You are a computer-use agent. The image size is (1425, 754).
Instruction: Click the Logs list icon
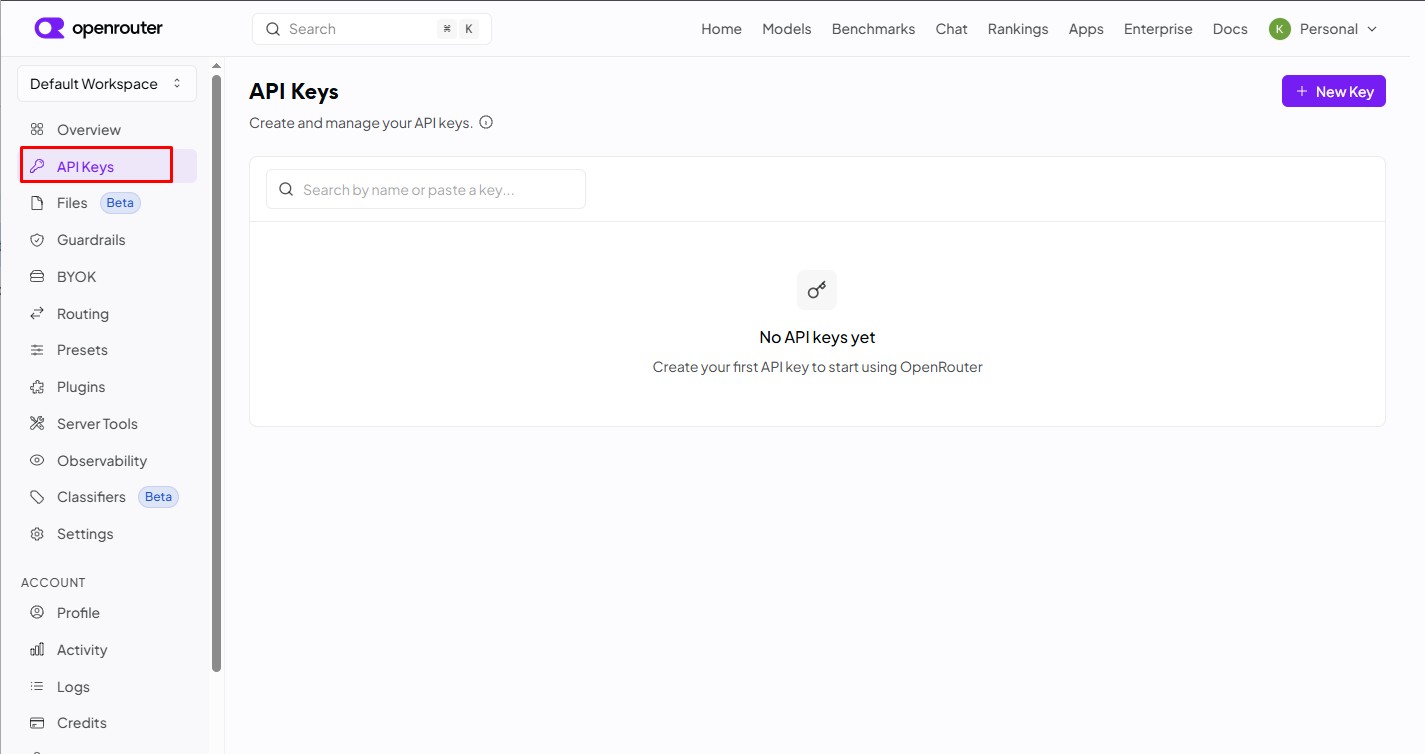coord(37,687)
